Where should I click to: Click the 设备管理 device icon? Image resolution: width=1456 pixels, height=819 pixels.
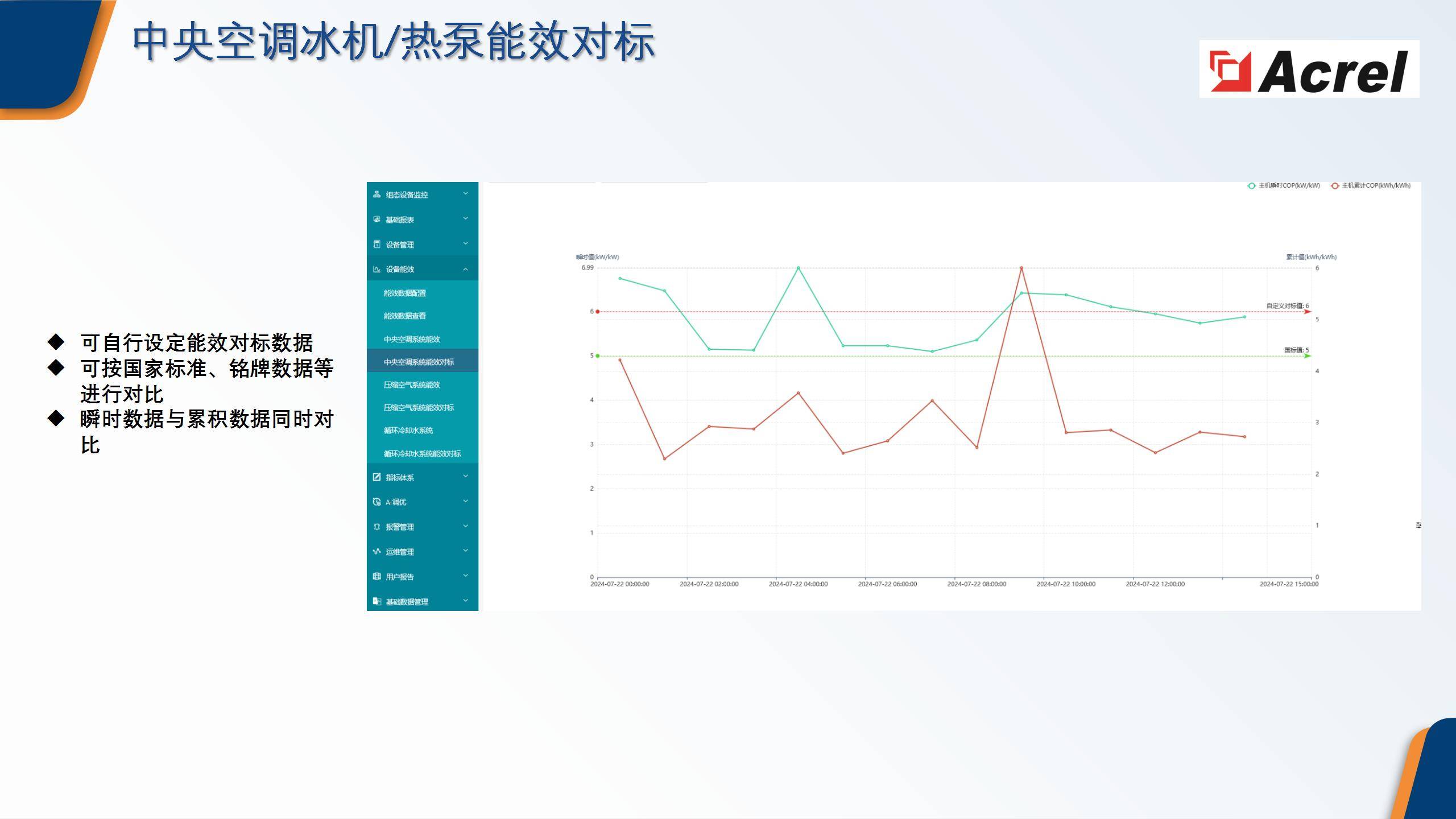[377, 245]
